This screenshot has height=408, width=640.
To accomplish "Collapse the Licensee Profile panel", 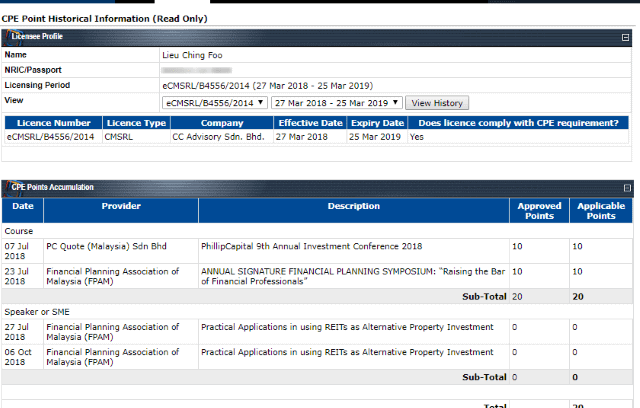I will pyautogui.click(x=625, y=38).
